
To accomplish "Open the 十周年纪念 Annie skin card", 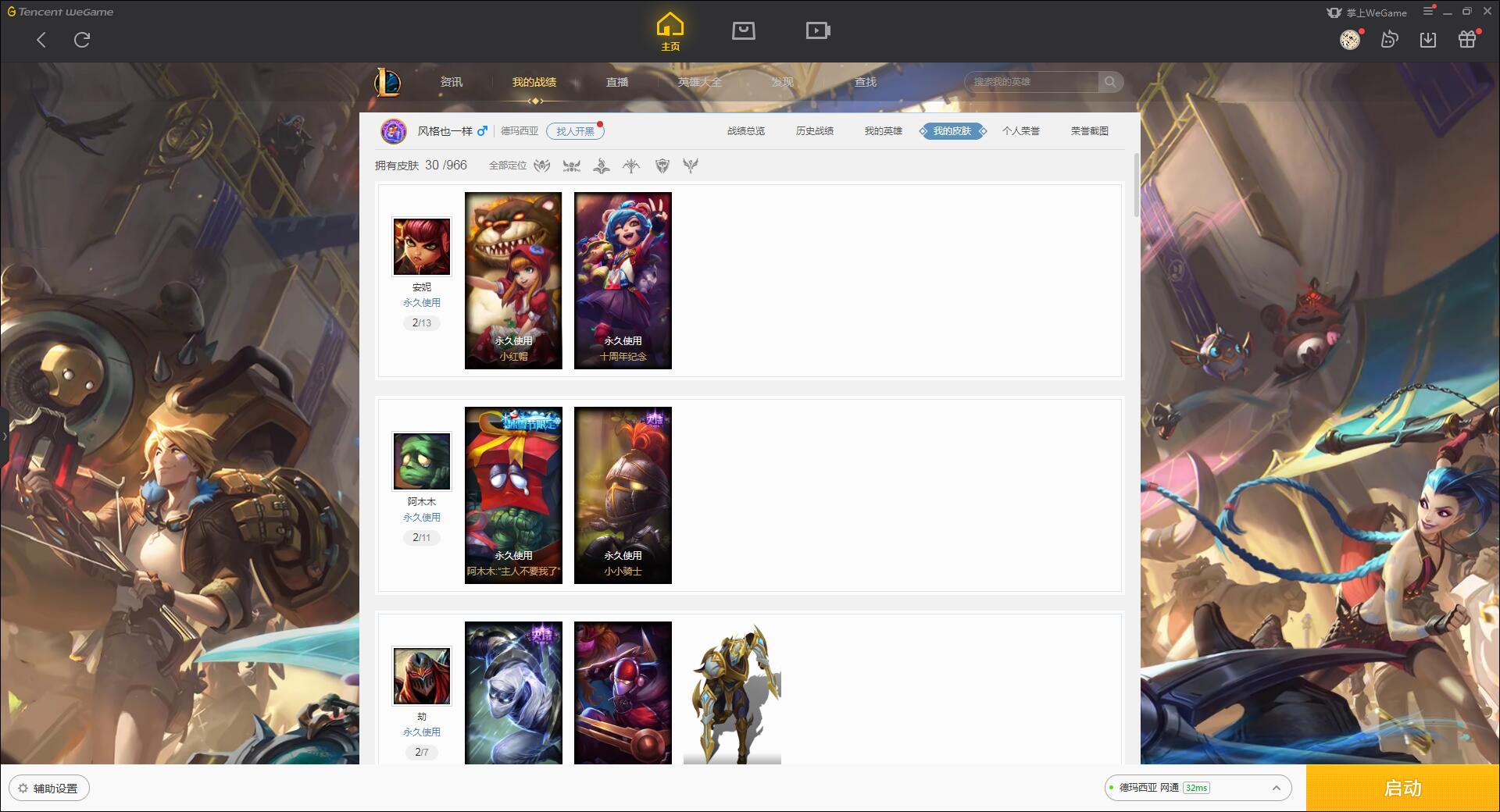I will pos(623,280).
